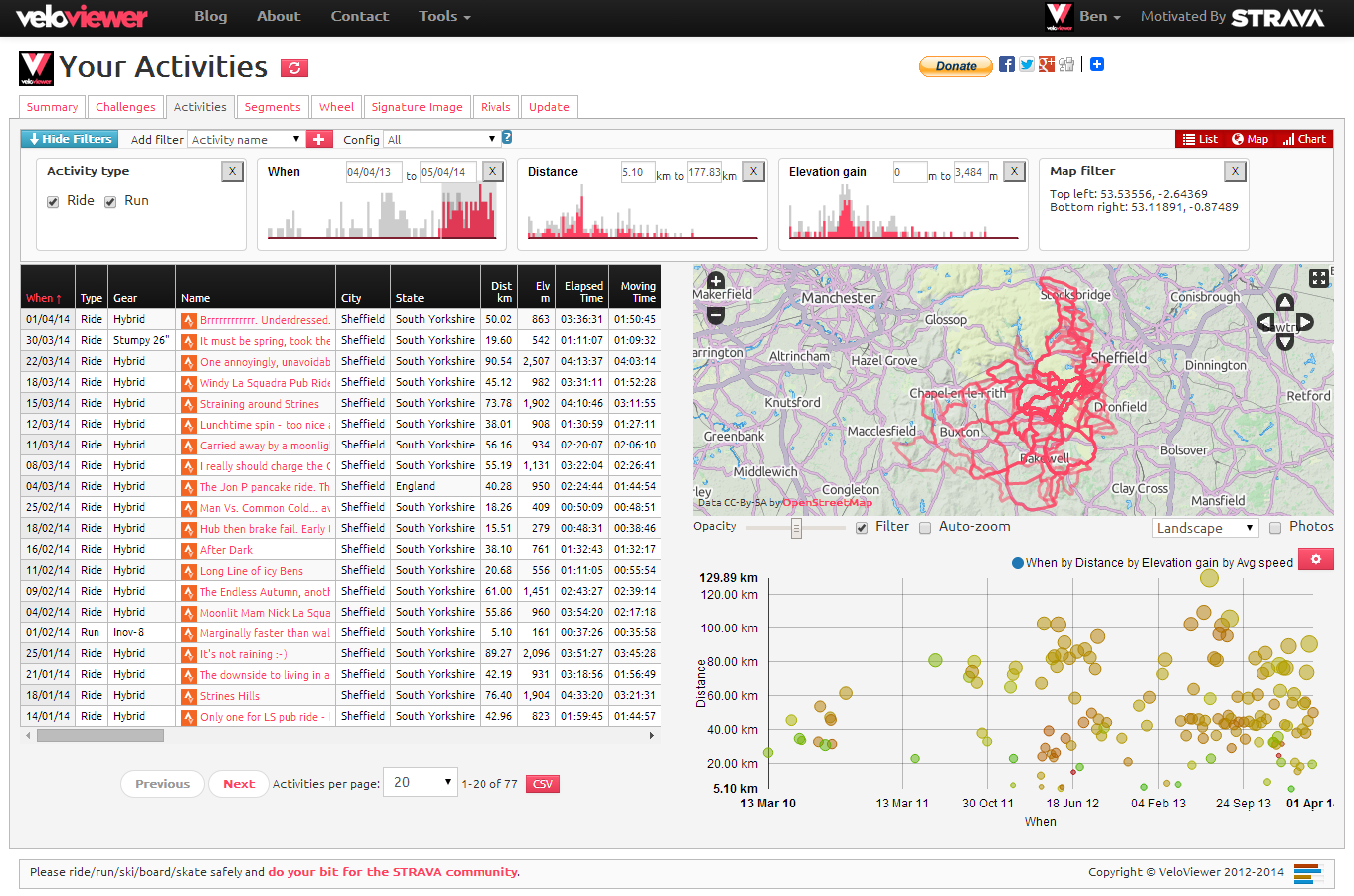Open the Blog menu item
The width and height of the screenshot is (1354, 896).
coord(210,16)
